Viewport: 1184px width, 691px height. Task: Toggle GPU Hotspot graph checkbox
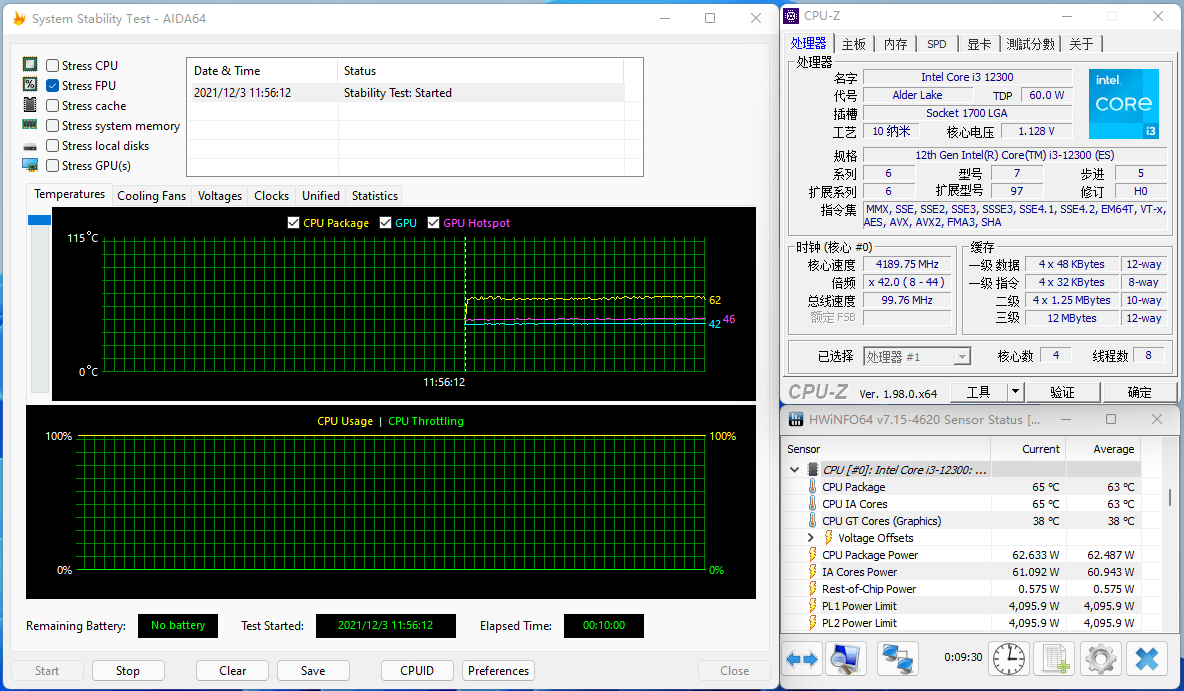click(x=434, y=223)
